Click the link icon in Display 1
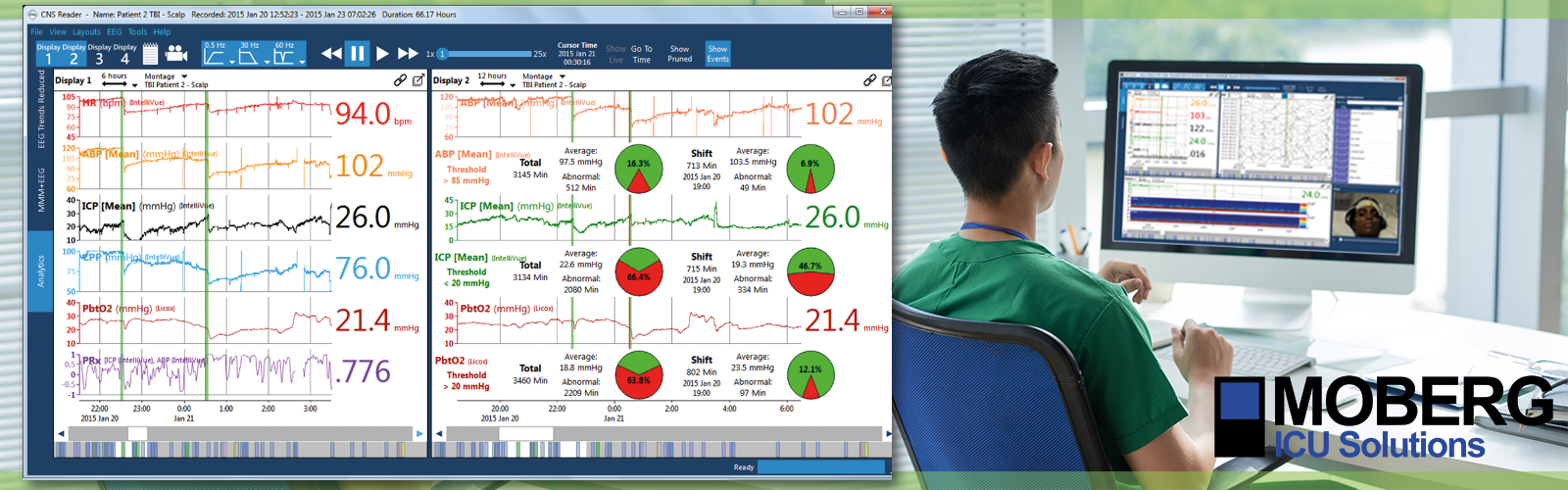This screenshot has height=490, width=1568. [x=400, y=80]
